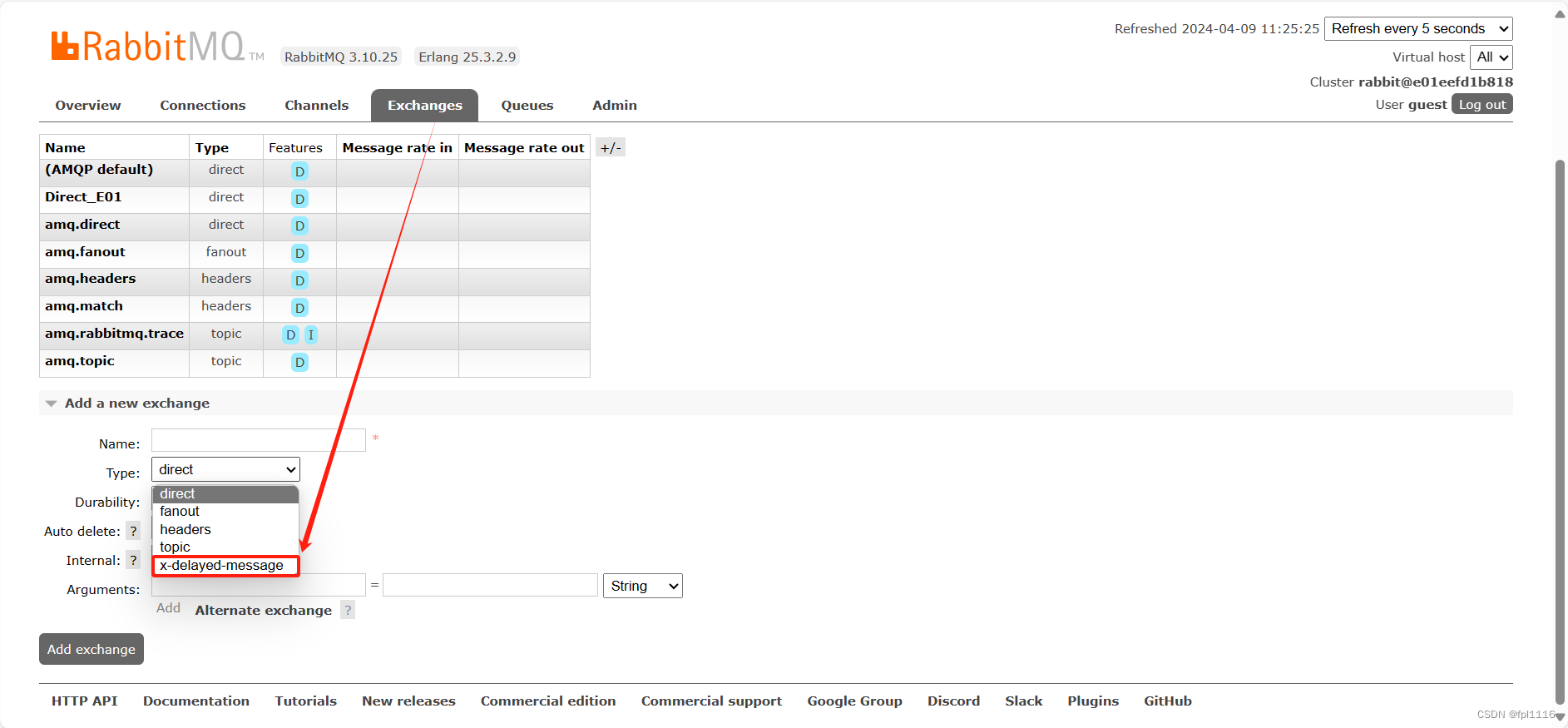Select x-delayed-message in the type list
Image resolution: width=1568 pixels, height=728 pixels.
[x=225, y=565]
